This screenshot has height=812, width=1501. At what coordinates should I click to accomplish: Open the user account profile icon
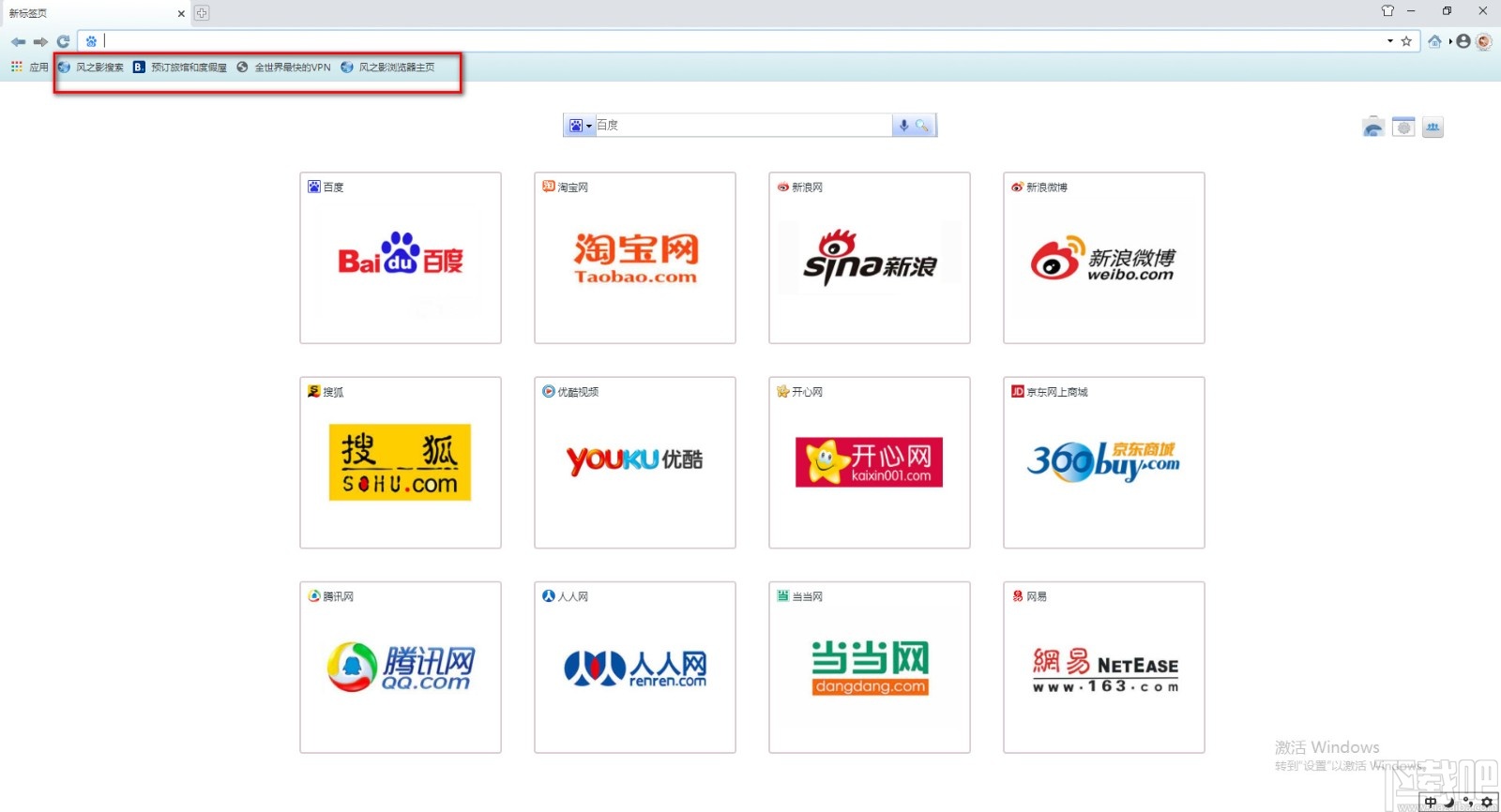1463,41
